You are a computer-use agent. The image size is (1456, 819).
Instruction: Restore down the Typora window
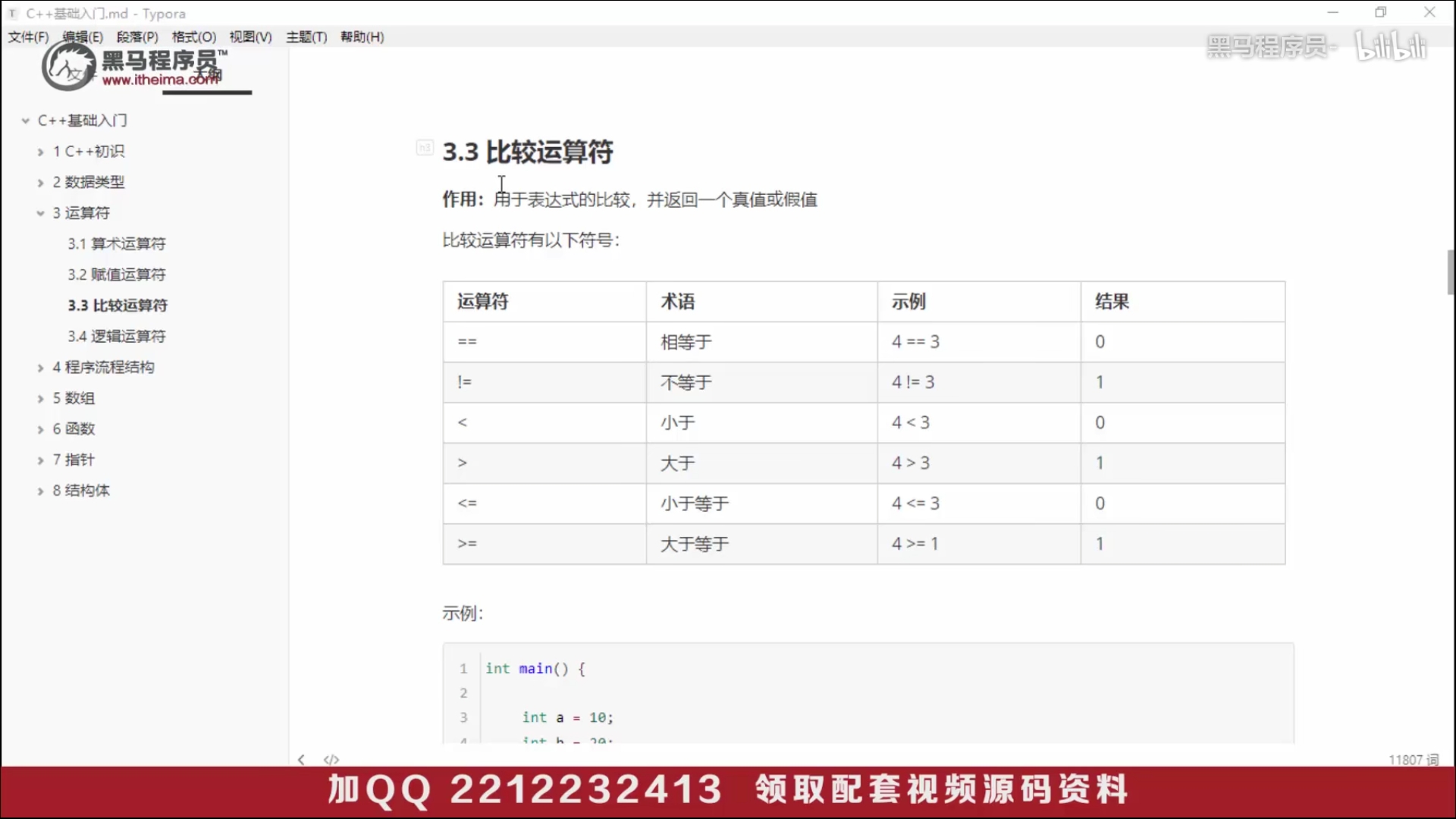(x=1381, y=12)
